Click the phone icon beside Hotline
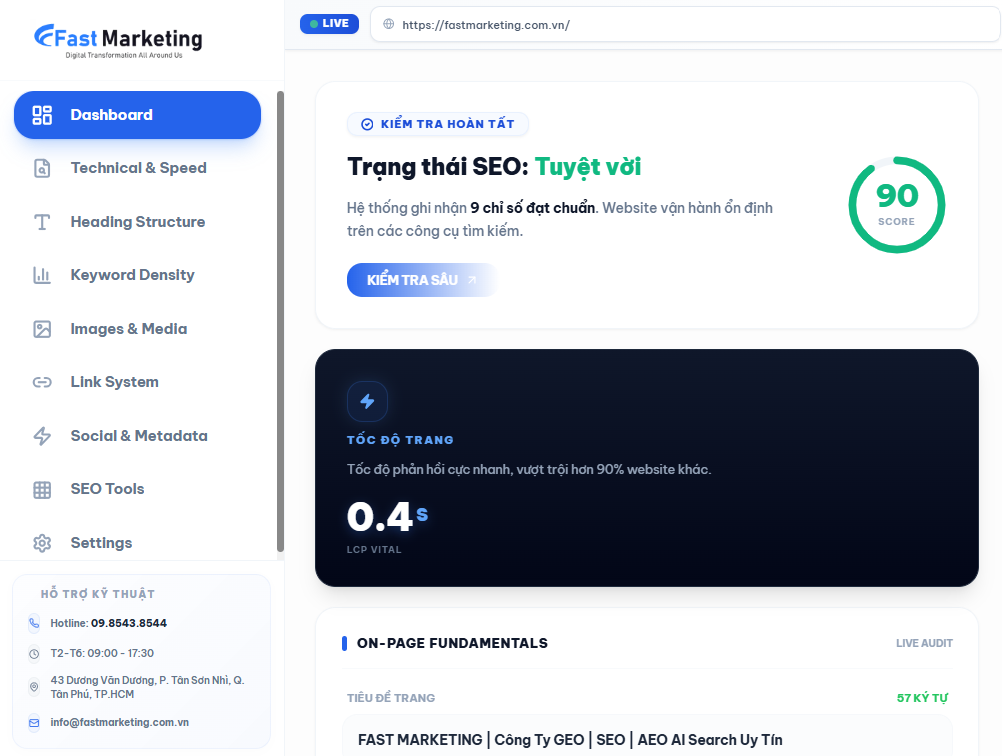The height and width of the screenshot is (756, 1002). 34,623
